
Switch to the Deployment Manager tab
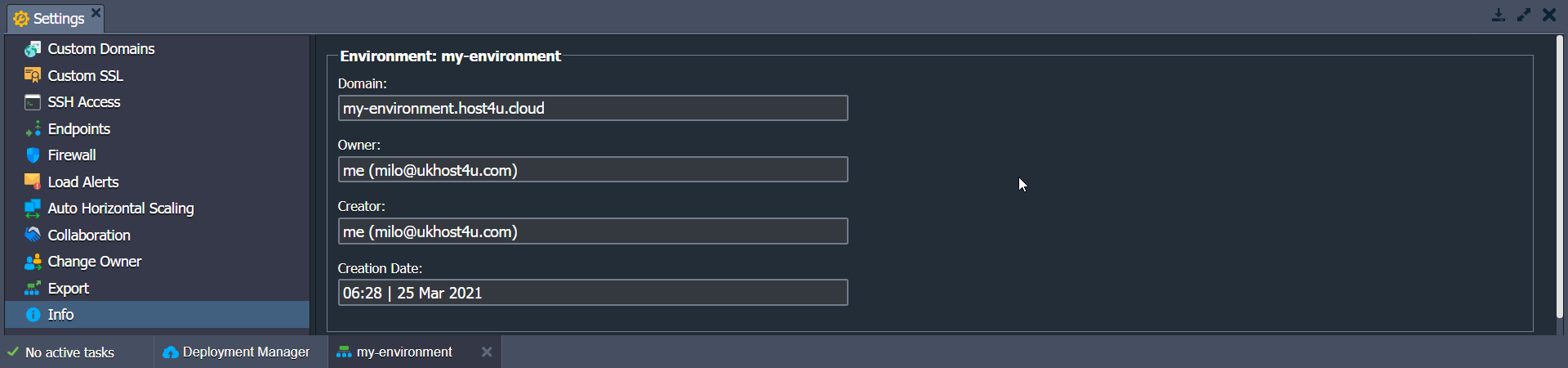point(237,352)
